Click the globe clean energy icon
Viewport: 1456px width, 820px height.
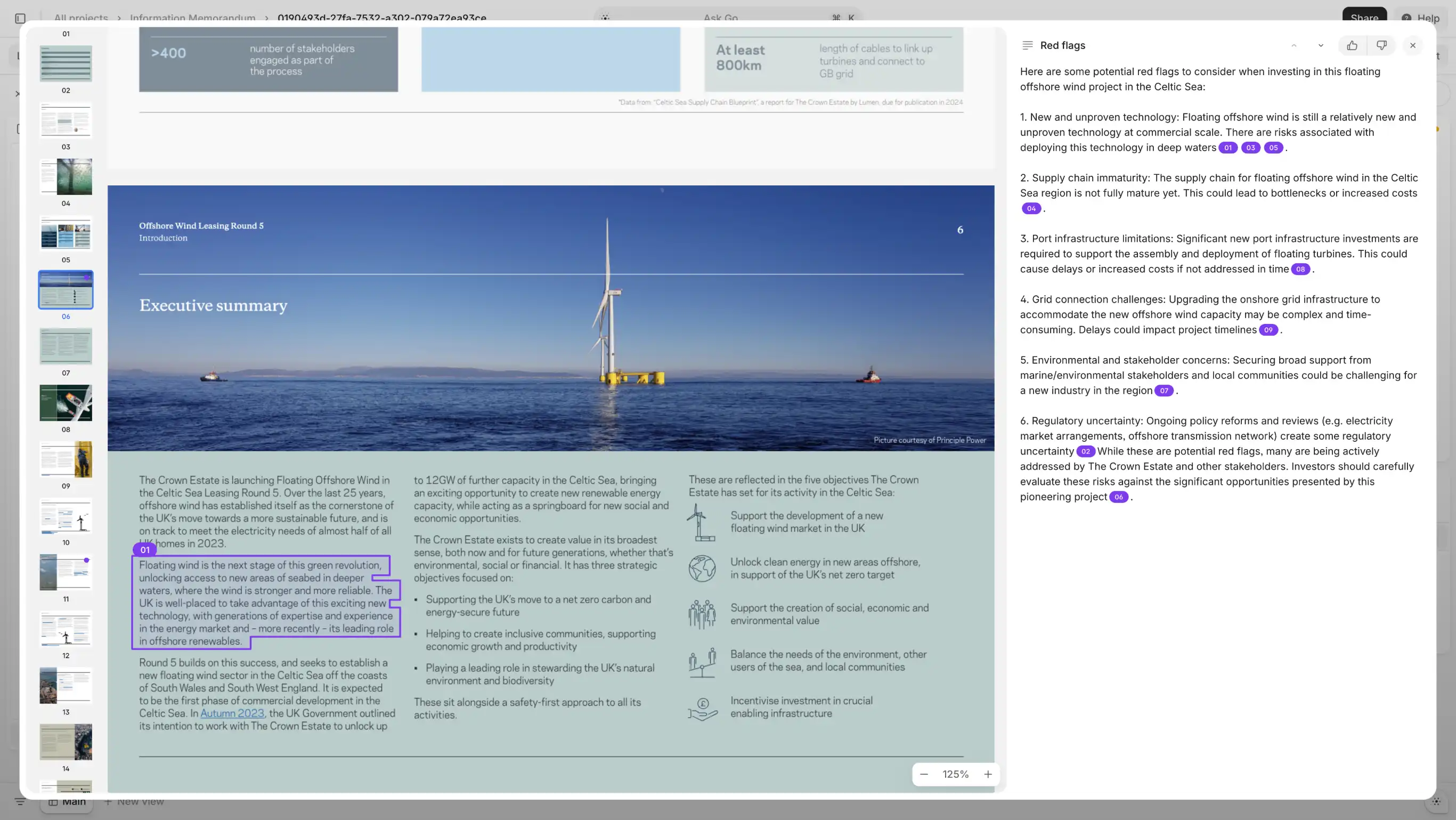[702, 568]
